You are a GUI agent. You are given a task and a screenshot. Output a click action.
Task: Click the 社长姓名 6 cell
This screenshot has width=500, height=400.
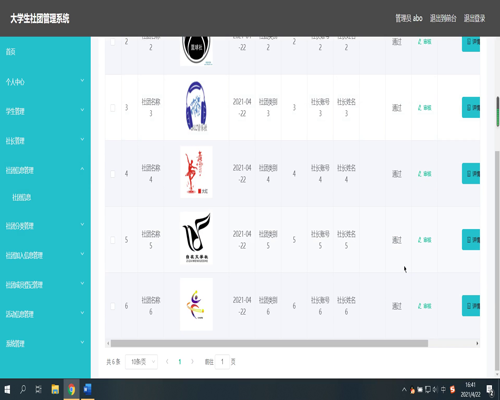346,306
